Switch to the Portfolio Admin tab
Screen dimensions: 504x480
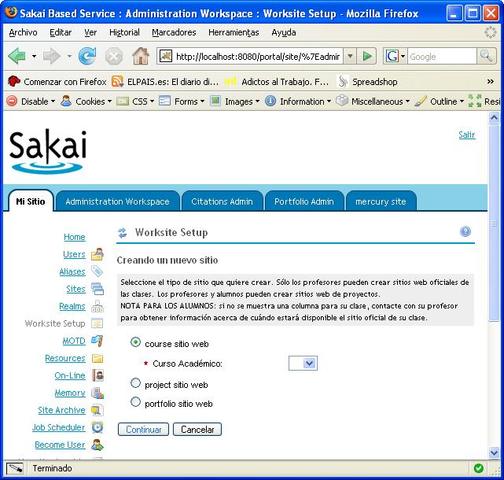304,201
